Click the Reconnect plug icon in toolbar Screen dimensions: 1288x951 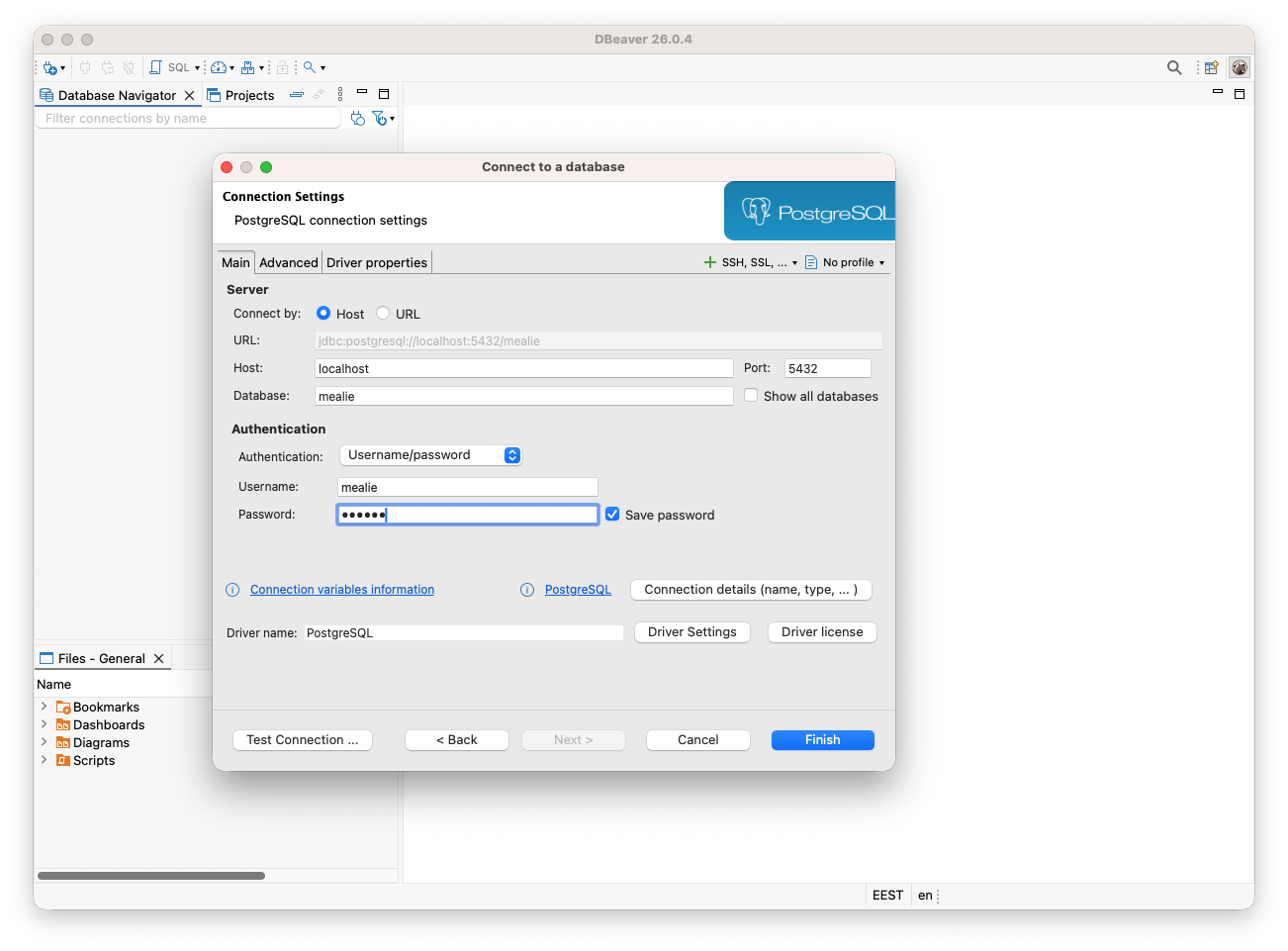tap(107, 67)
